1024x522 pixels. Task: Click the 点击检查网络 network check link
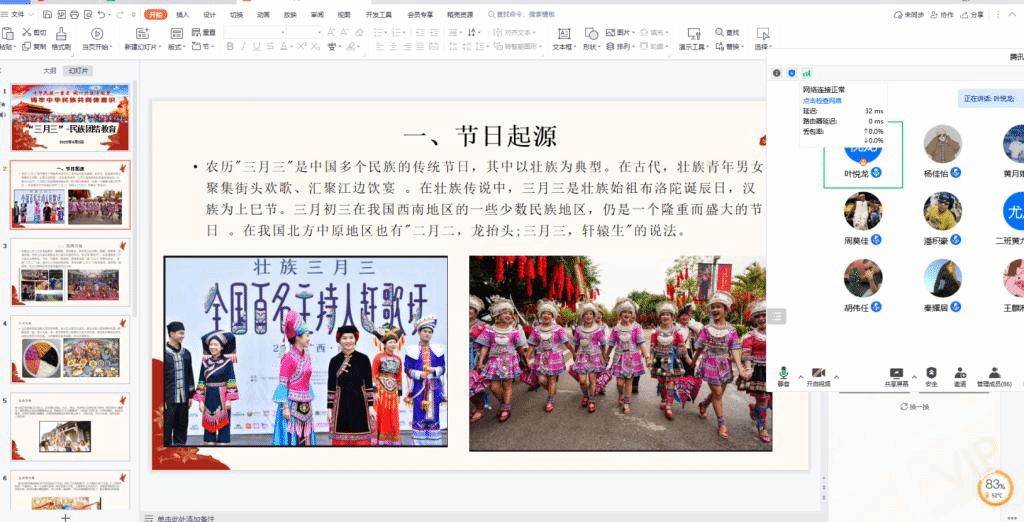point(822,101)
